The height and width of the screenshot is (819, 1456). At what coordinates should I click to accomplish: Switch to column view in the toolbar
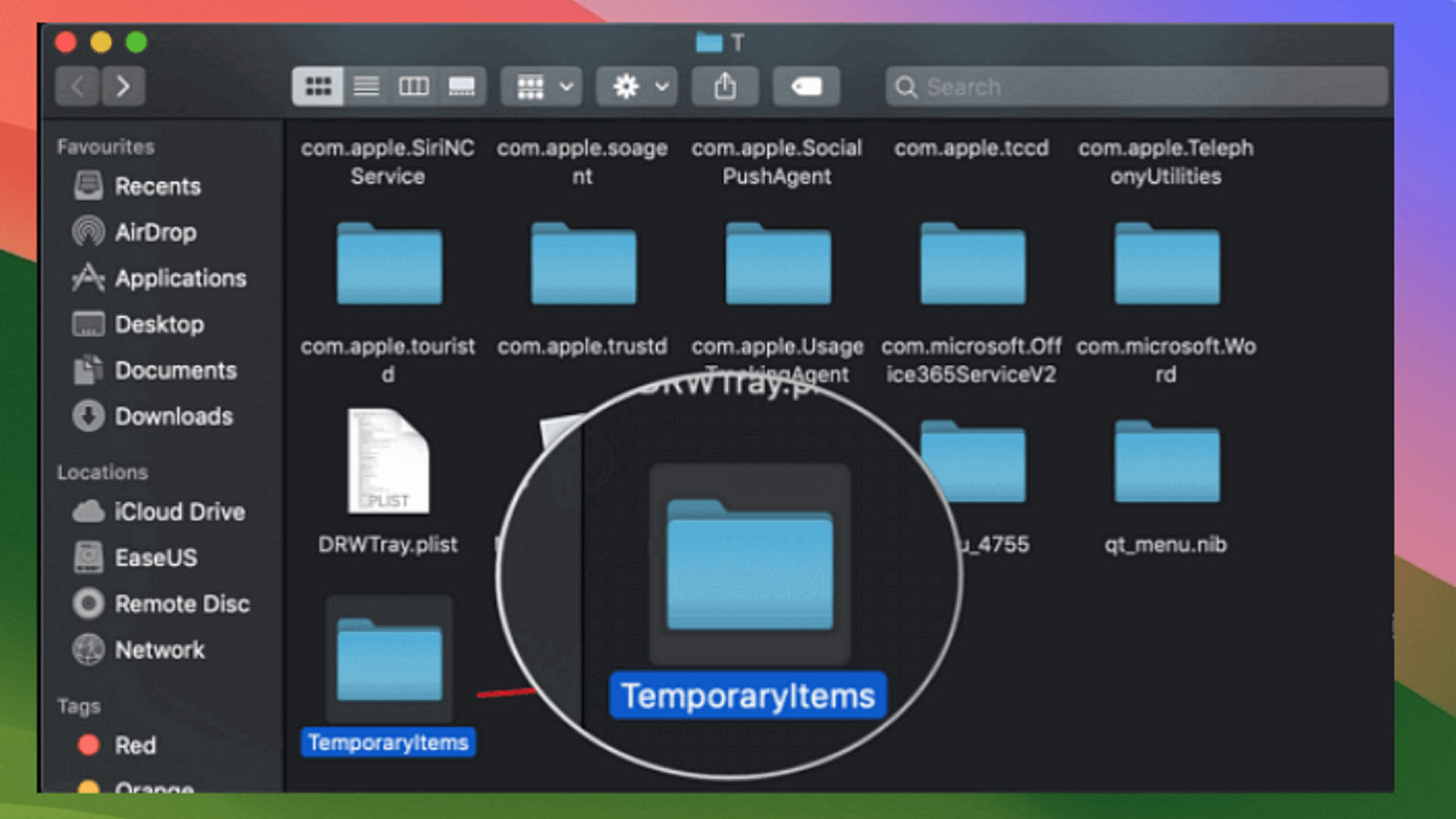(x=414, y=86)
